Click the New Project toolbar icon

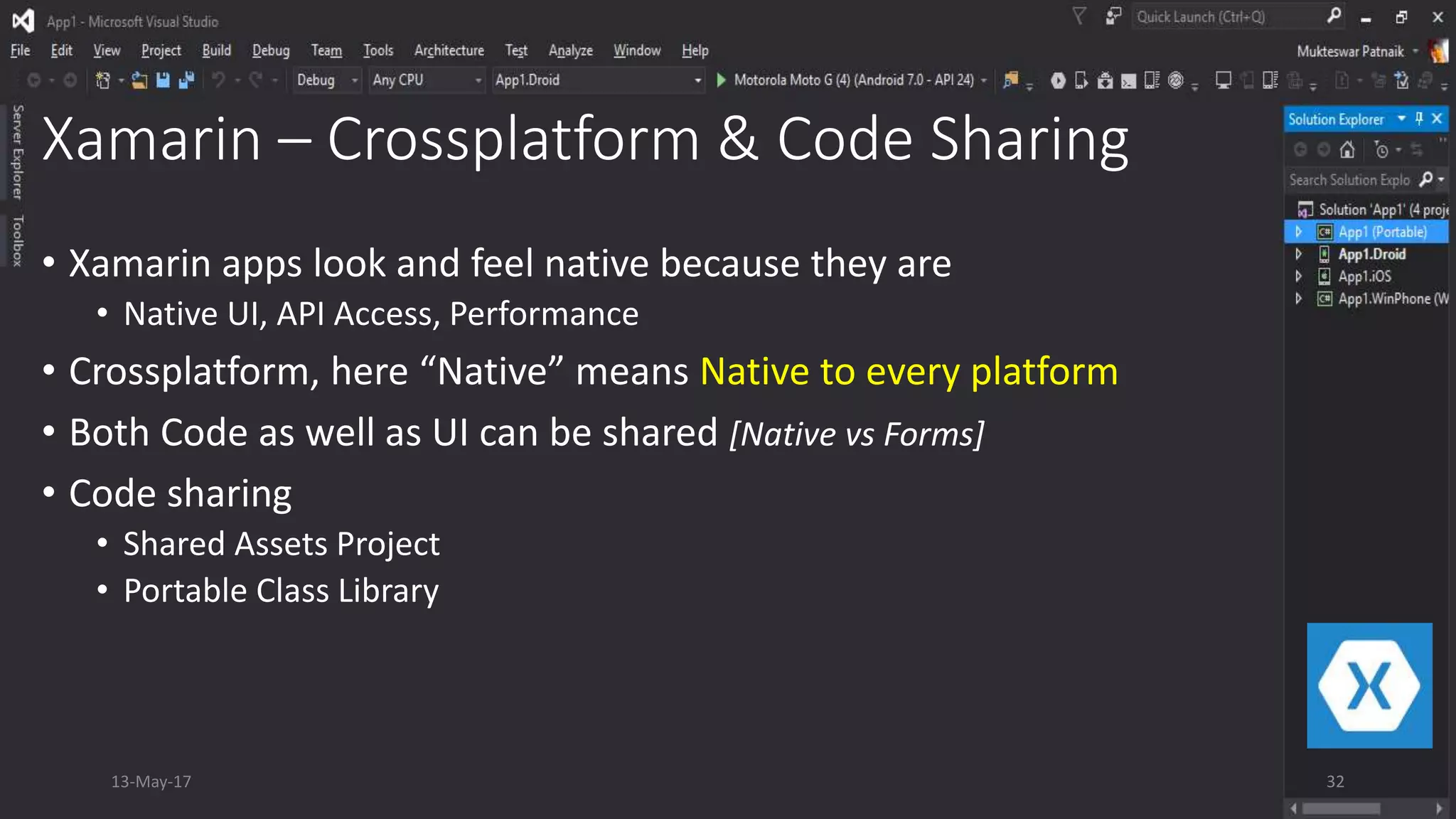click(103, 80)
